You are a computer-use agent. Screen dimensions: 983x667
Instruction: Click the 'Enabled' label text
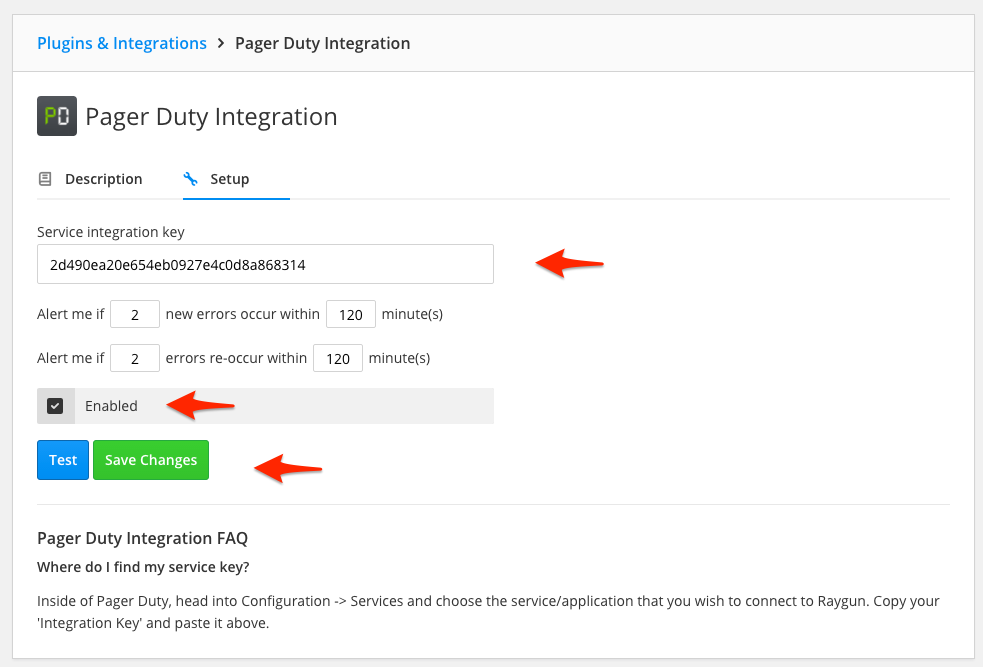click(x=111, y=406)
